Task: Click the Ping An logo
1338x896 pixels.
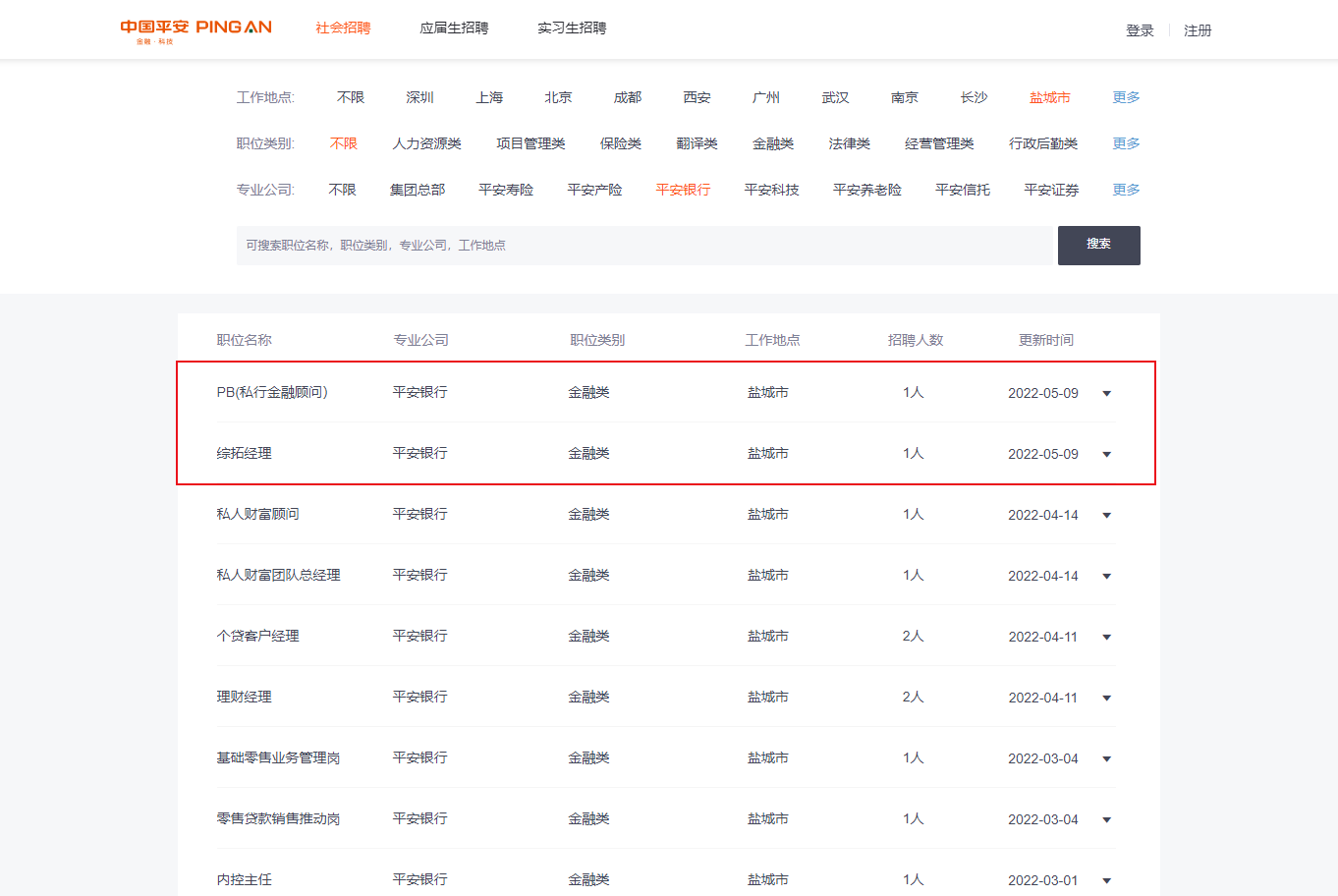Action: 195,29
